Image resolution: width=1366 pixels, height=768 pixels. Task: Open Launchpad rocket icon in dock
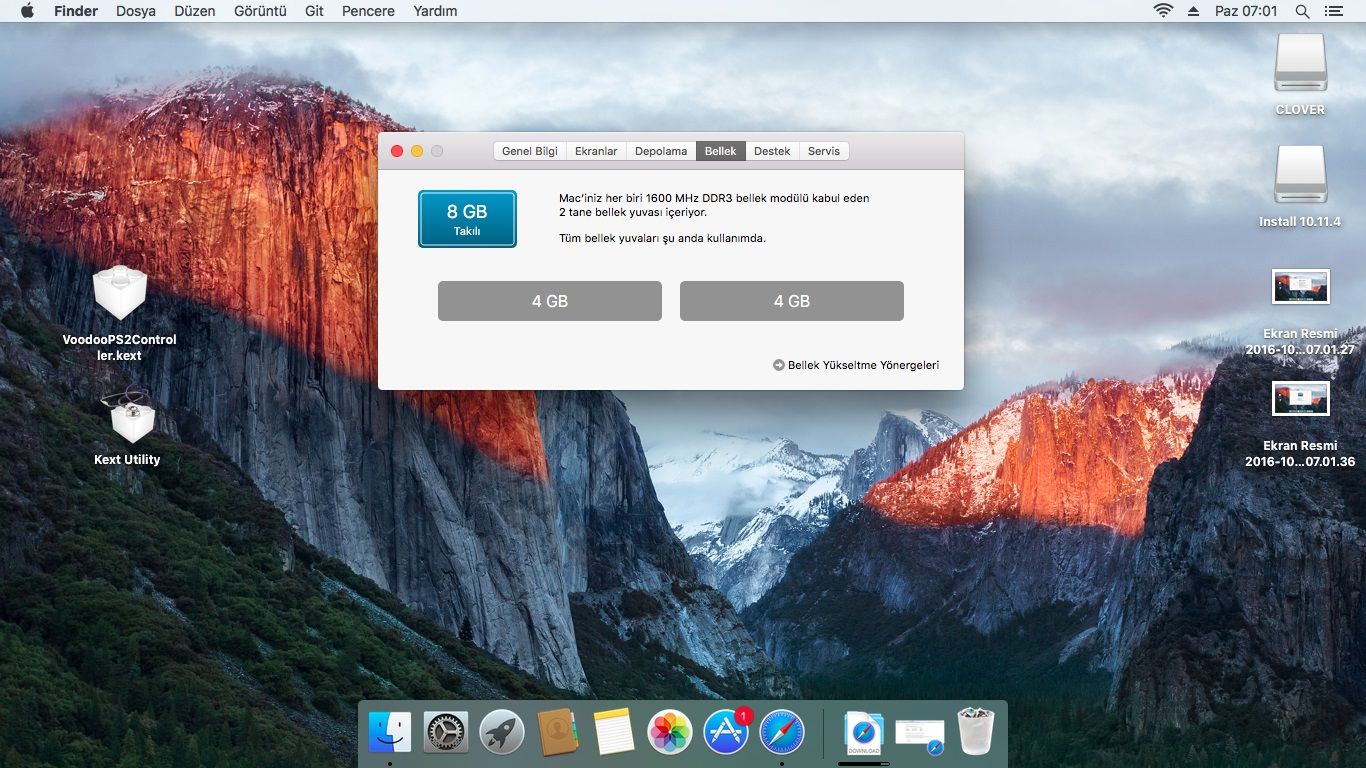pyautogui.click(x=502, y=733)
